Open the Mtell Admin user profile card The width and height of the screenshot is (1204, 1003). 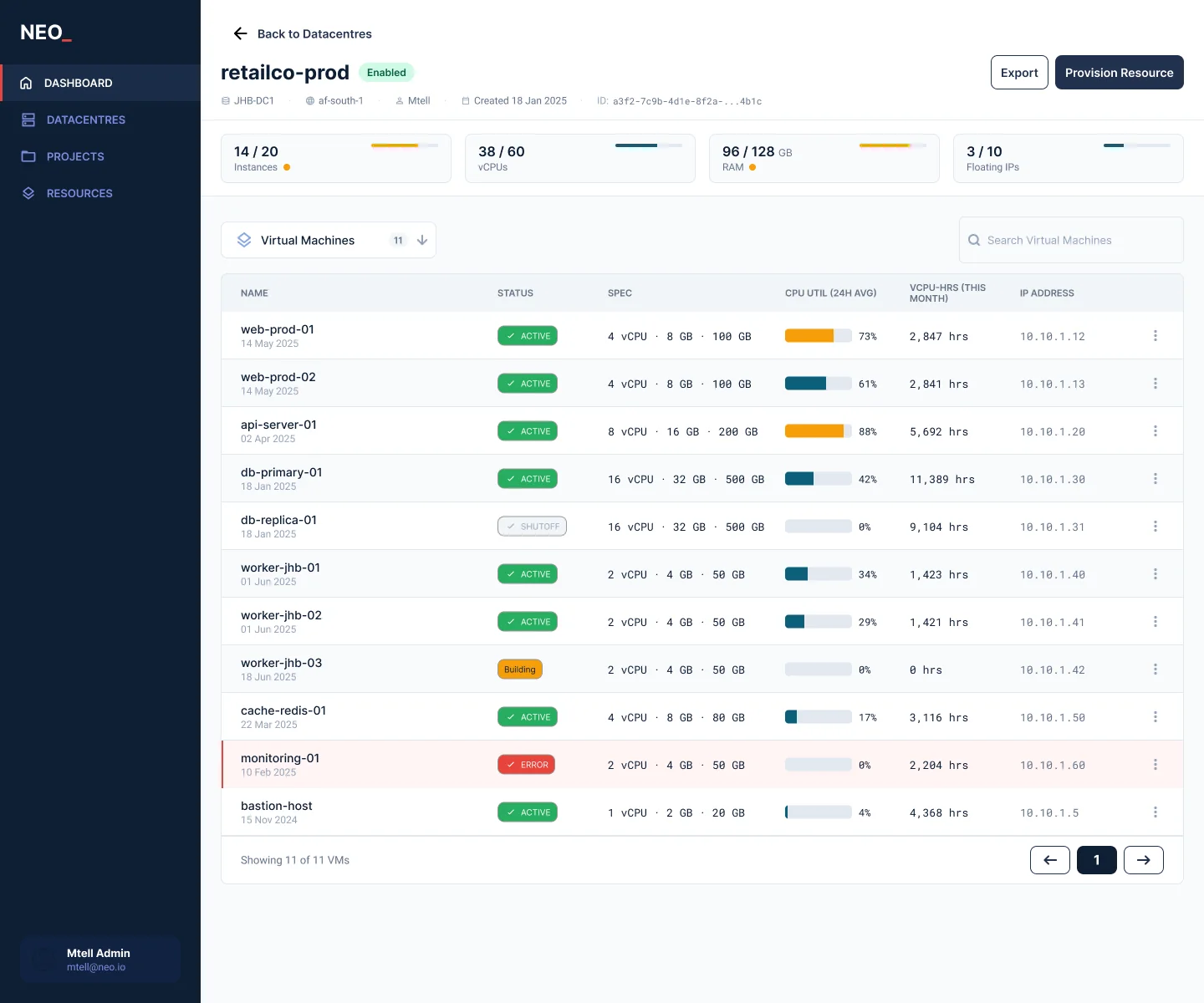click(100, 959)
